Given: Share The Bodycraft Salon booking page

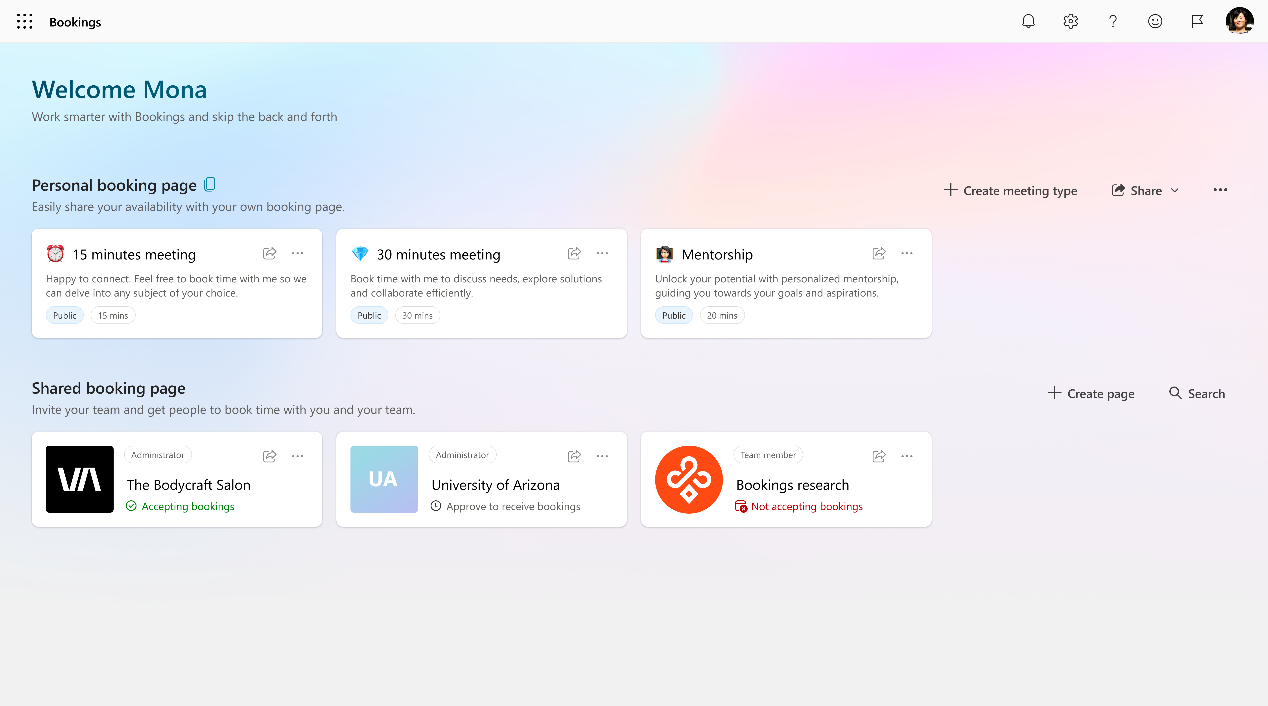Looking at the screenshot, I should tap(269, 455).
